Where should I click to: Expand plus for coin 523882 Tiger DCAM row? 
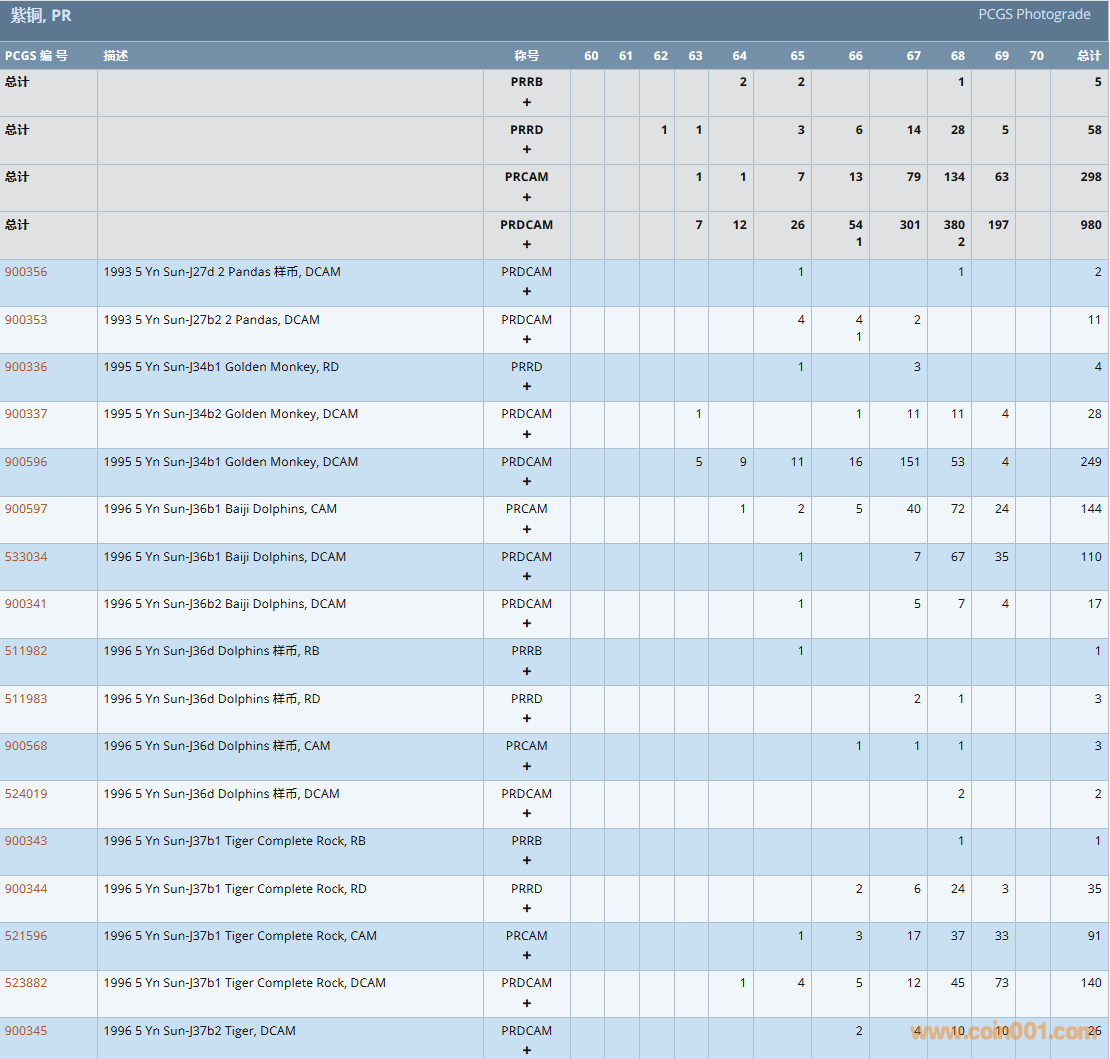527,1003
